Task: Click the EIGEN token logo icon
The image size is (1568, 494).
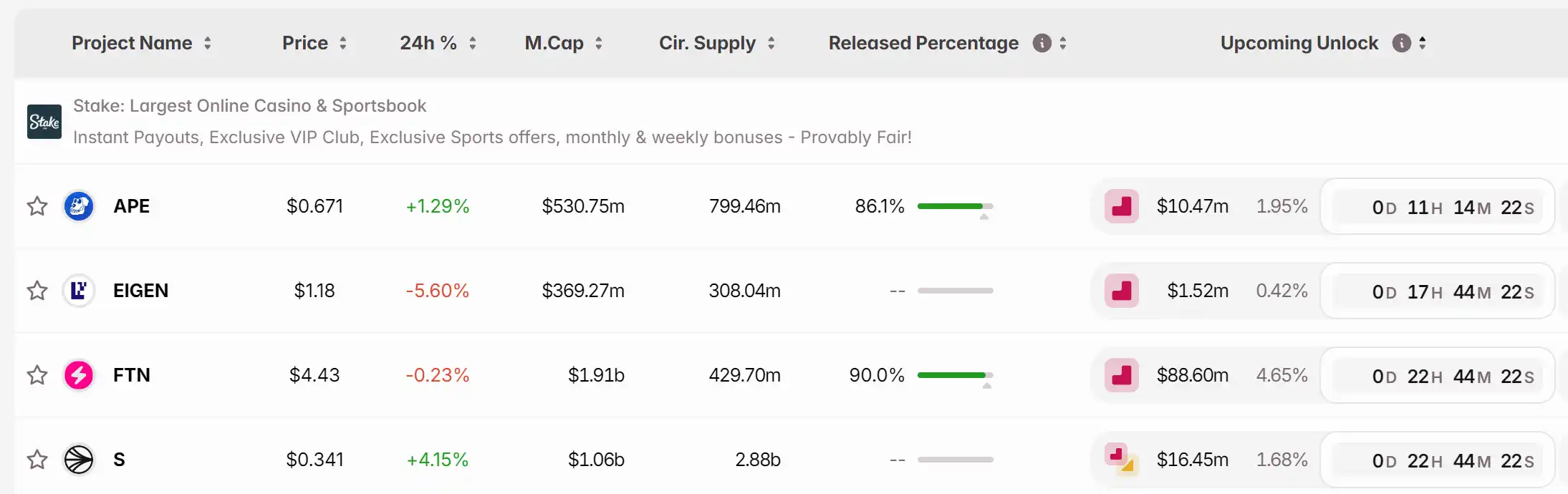Action: pos(79,291)
